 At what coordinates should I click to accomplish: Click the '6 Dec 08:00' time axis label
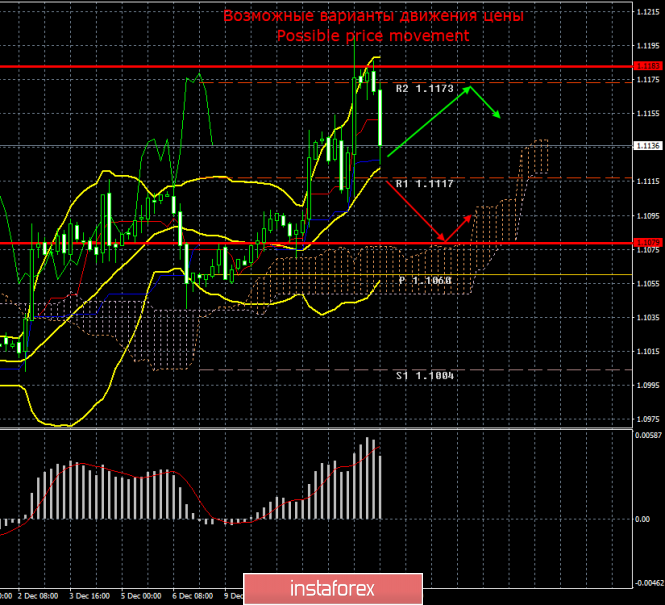[195, 596]
